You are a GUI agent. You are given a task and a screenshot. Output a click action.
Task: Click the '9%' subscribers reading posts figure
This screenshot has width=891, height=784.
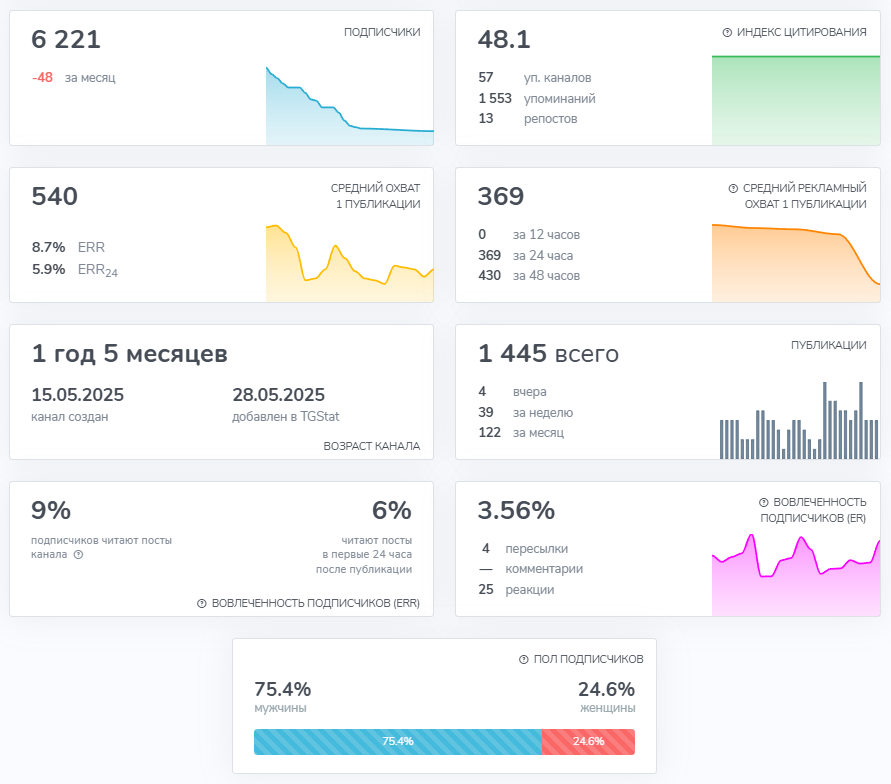(51, 510)
